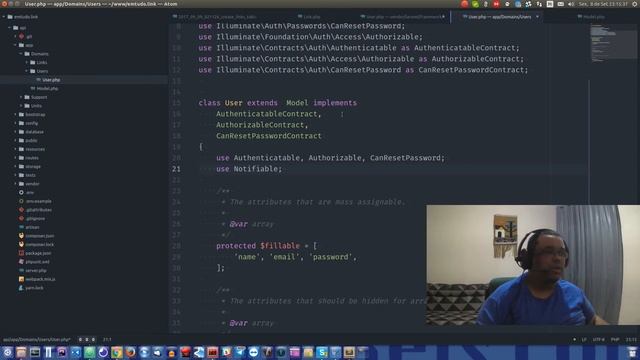This screenshot has width=640, height=360.
Task: Click line number 21 in the gutter
Action: pyautogui.click(x=176, y=169)
